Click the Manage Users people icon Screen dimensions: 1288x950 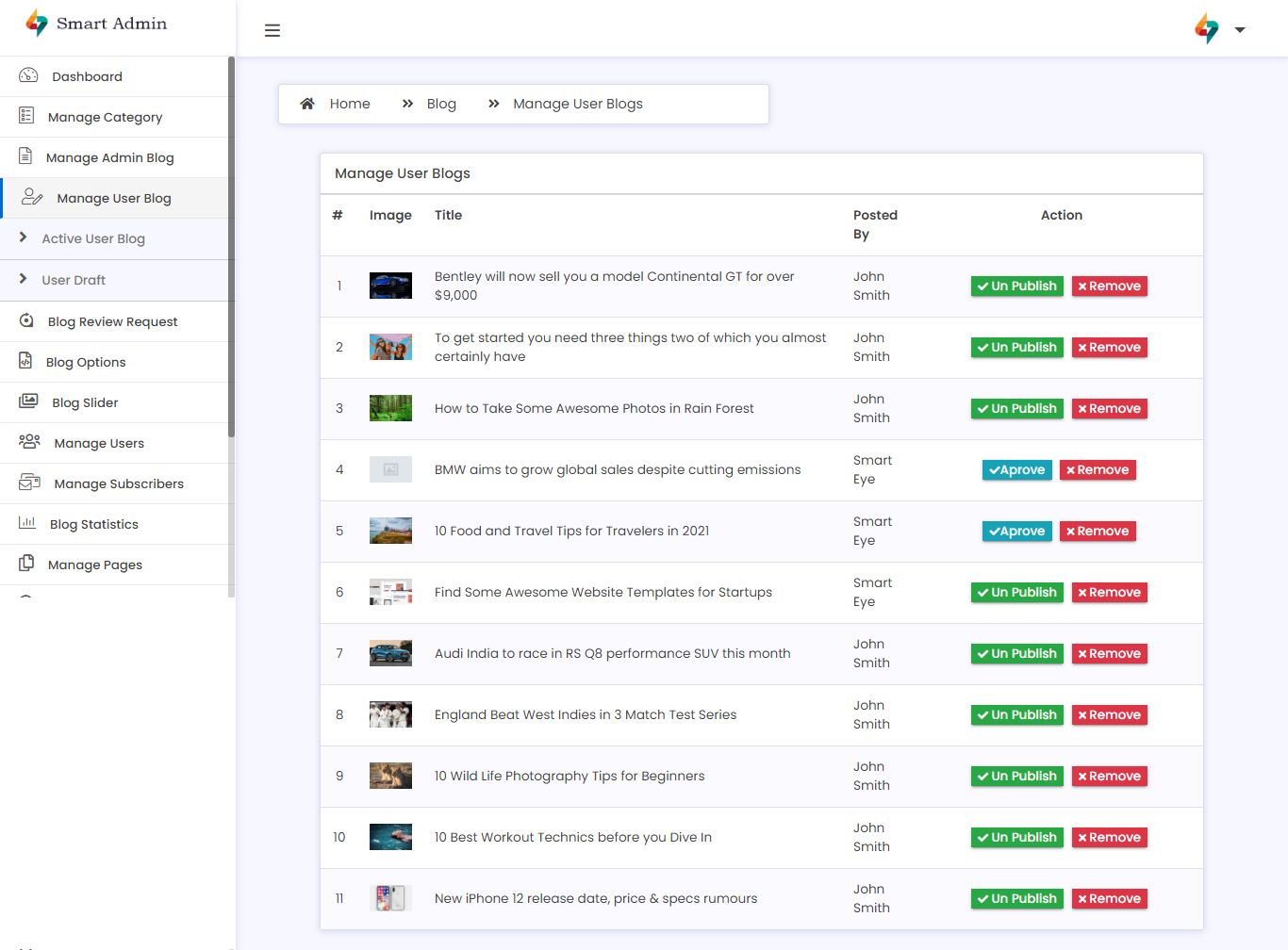click(29, 442)
